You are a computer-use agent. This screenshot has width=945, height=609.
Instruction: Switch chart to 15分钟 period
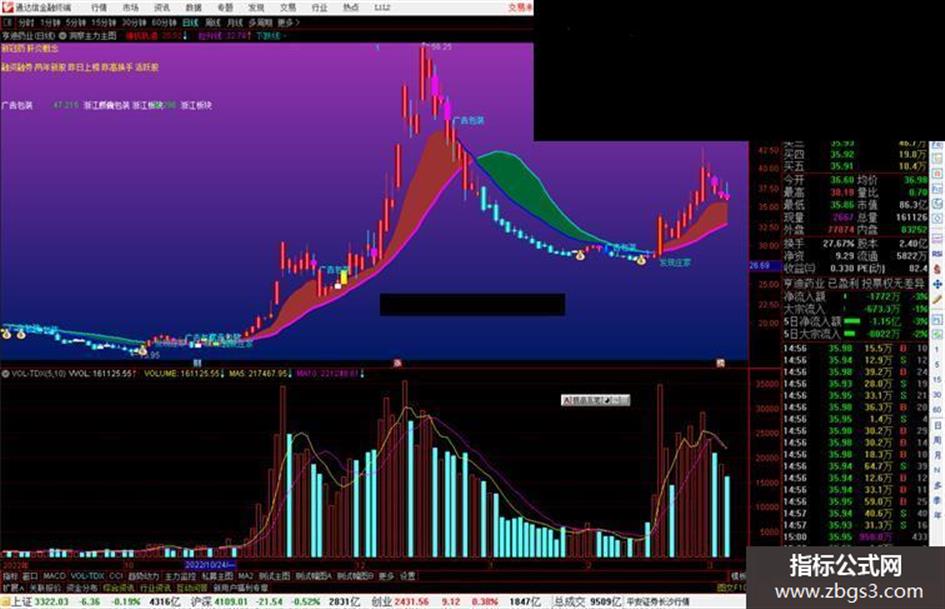[x=104, y=22]
